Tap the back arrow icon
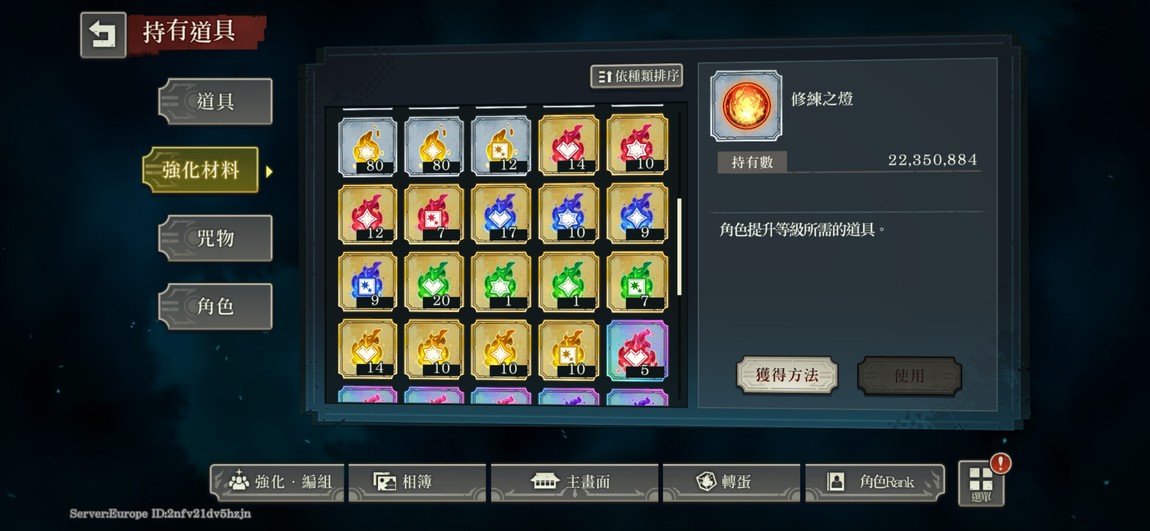 (x=103, y=34)
